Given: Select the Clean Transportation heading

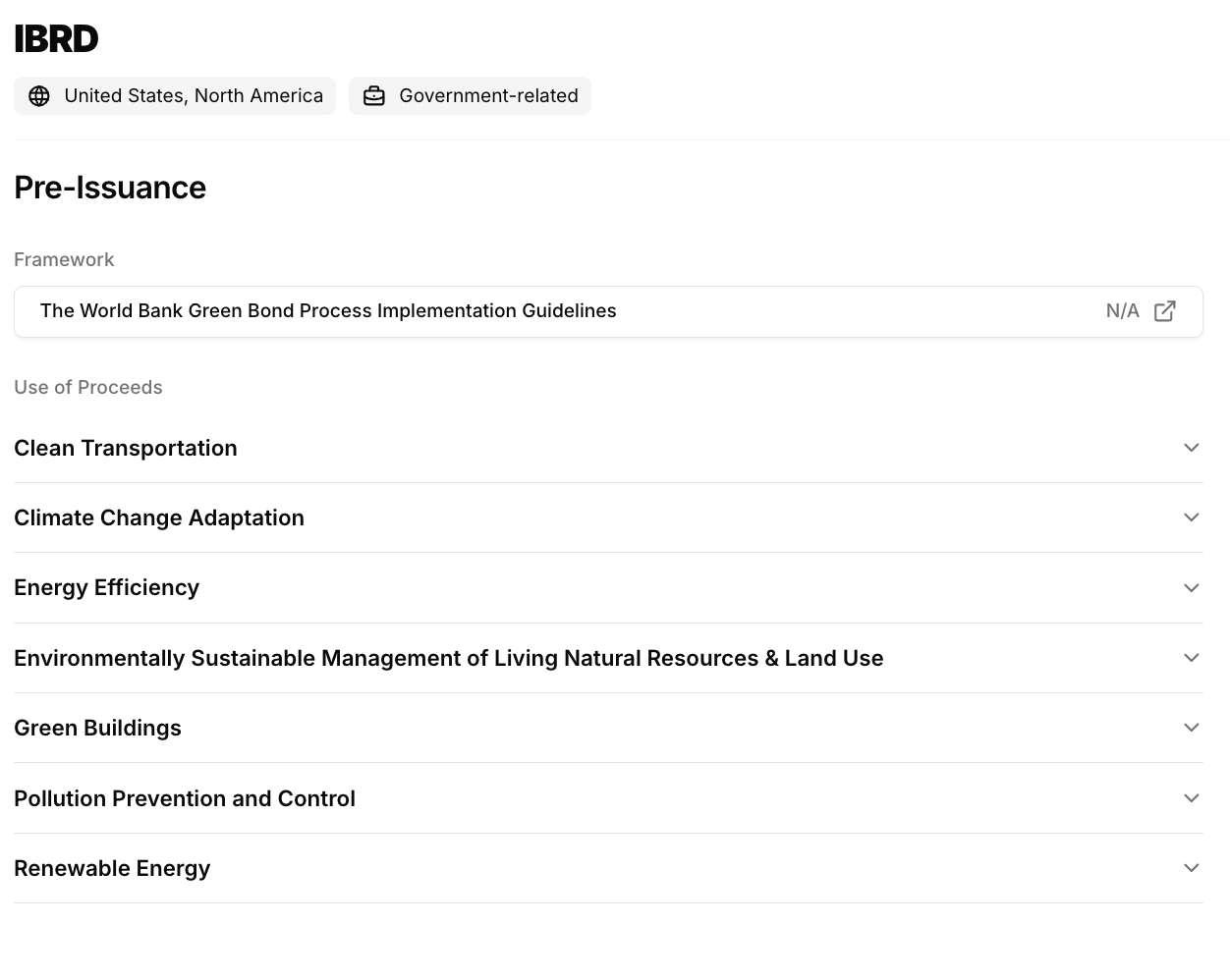Looking at the screenshot, I should (x=126, y=448).
